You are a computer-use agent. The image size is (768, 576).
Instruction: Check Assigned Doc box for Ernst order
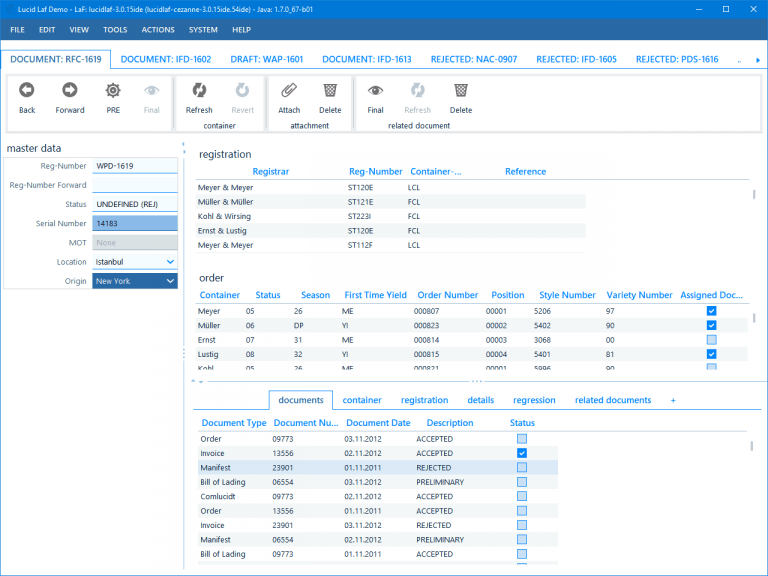click(x=712, y=340)
